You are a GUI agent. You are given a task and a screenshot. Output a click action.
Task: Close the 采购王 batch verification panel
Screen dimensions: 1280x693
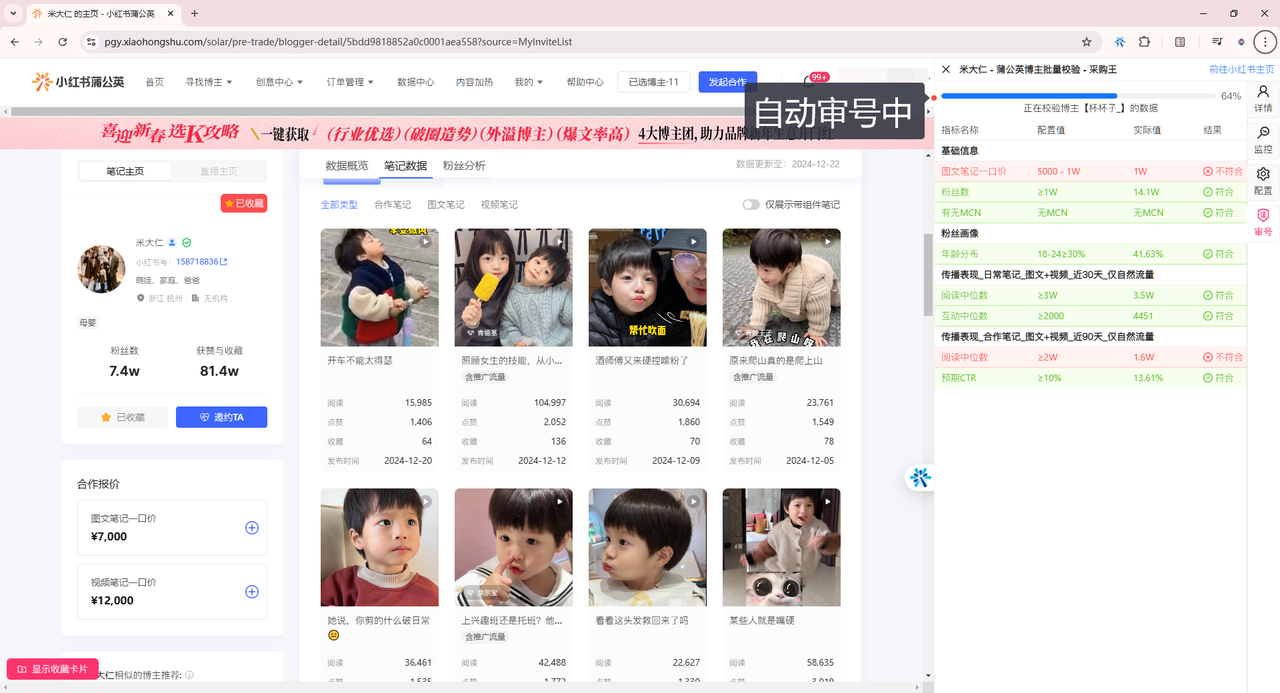(946, 70)
